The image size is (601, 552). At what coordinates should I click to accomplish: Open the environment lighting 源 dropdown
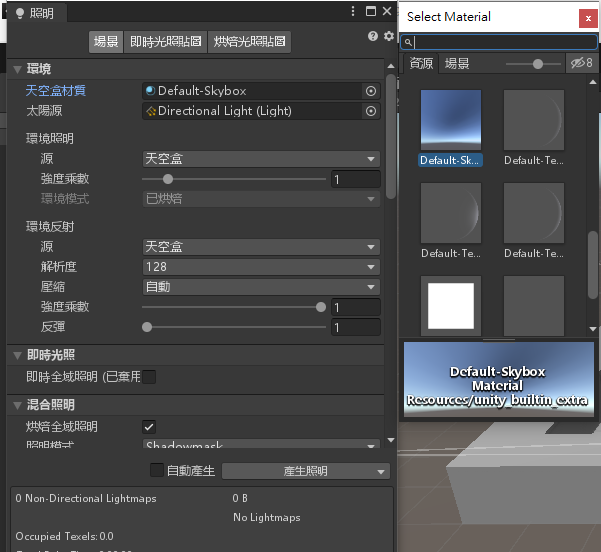point(261,159)
